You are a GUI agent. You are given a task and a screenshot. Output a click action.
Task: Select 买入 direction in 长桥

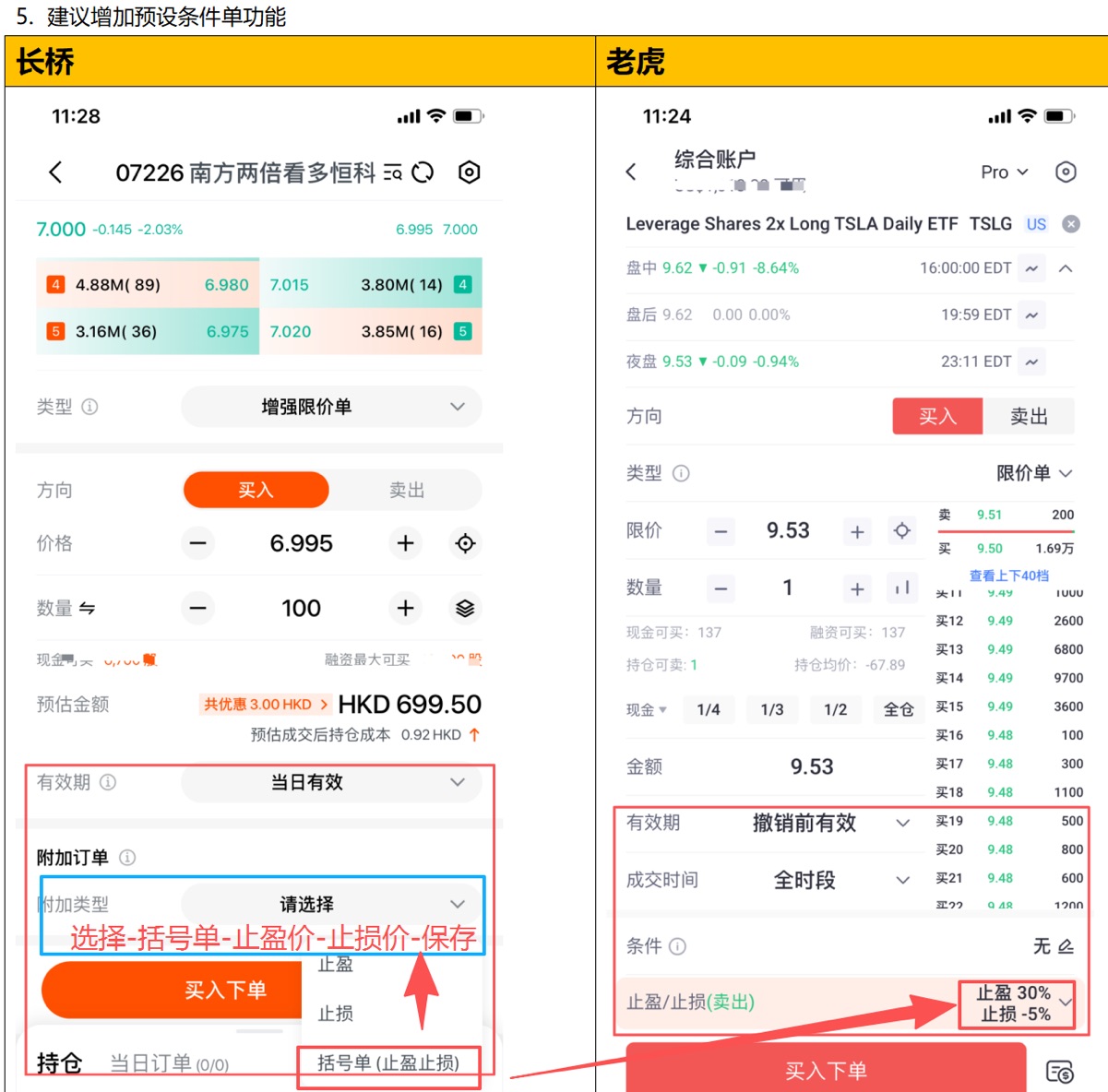point(256,490)
